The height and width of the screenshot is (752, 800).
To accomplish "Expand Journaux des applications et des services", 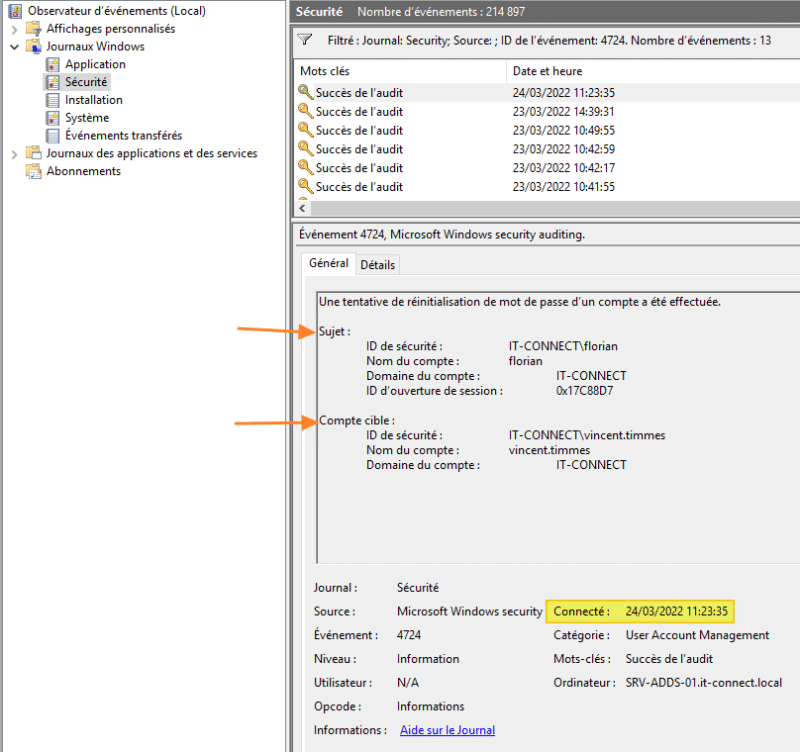I will coord(14,154).
